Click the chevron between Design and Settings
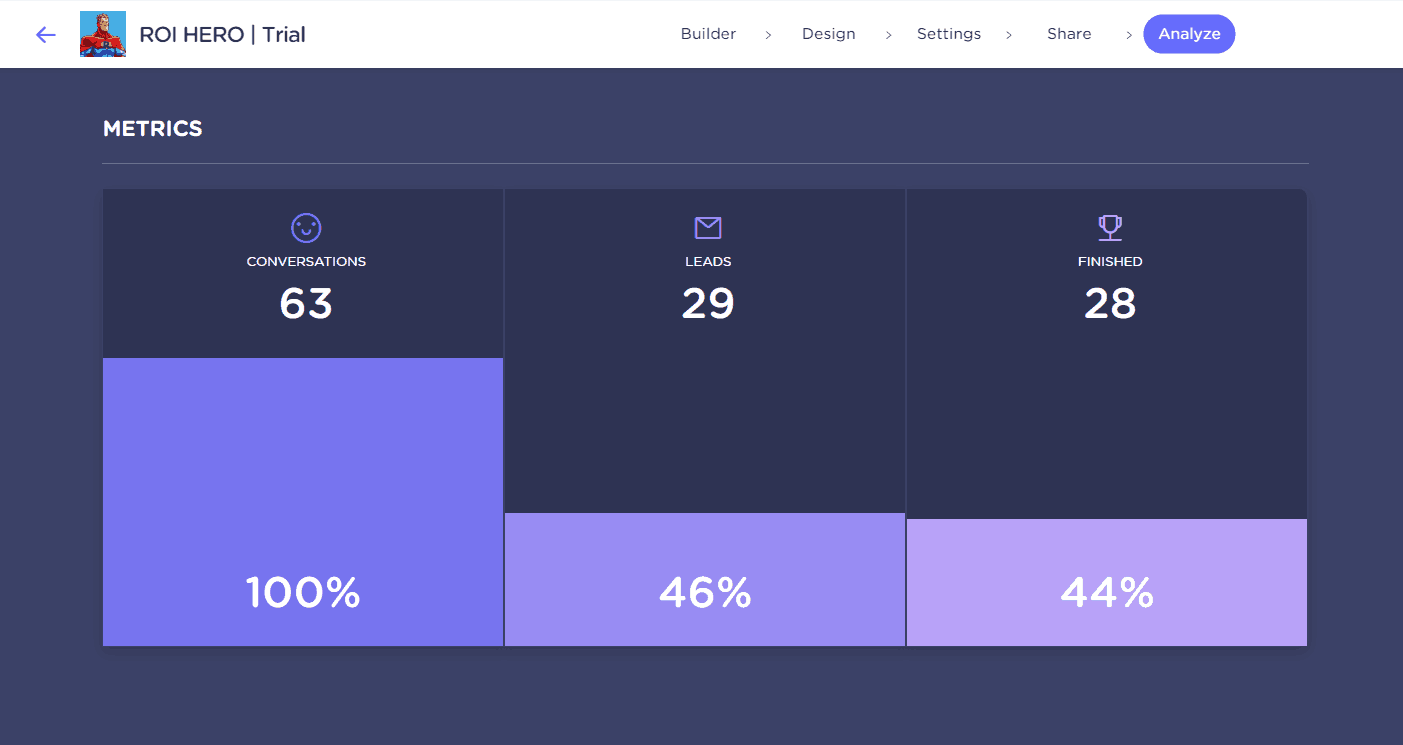 888,35
